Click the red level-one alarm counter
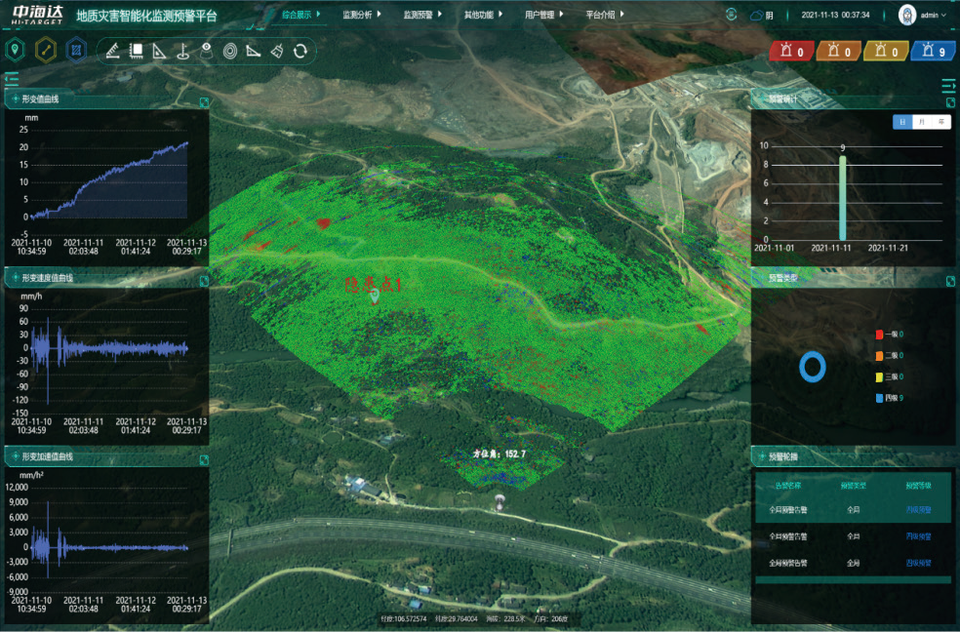Image resolution: width=960 pixels, height=632 pixels. (791, 51)
